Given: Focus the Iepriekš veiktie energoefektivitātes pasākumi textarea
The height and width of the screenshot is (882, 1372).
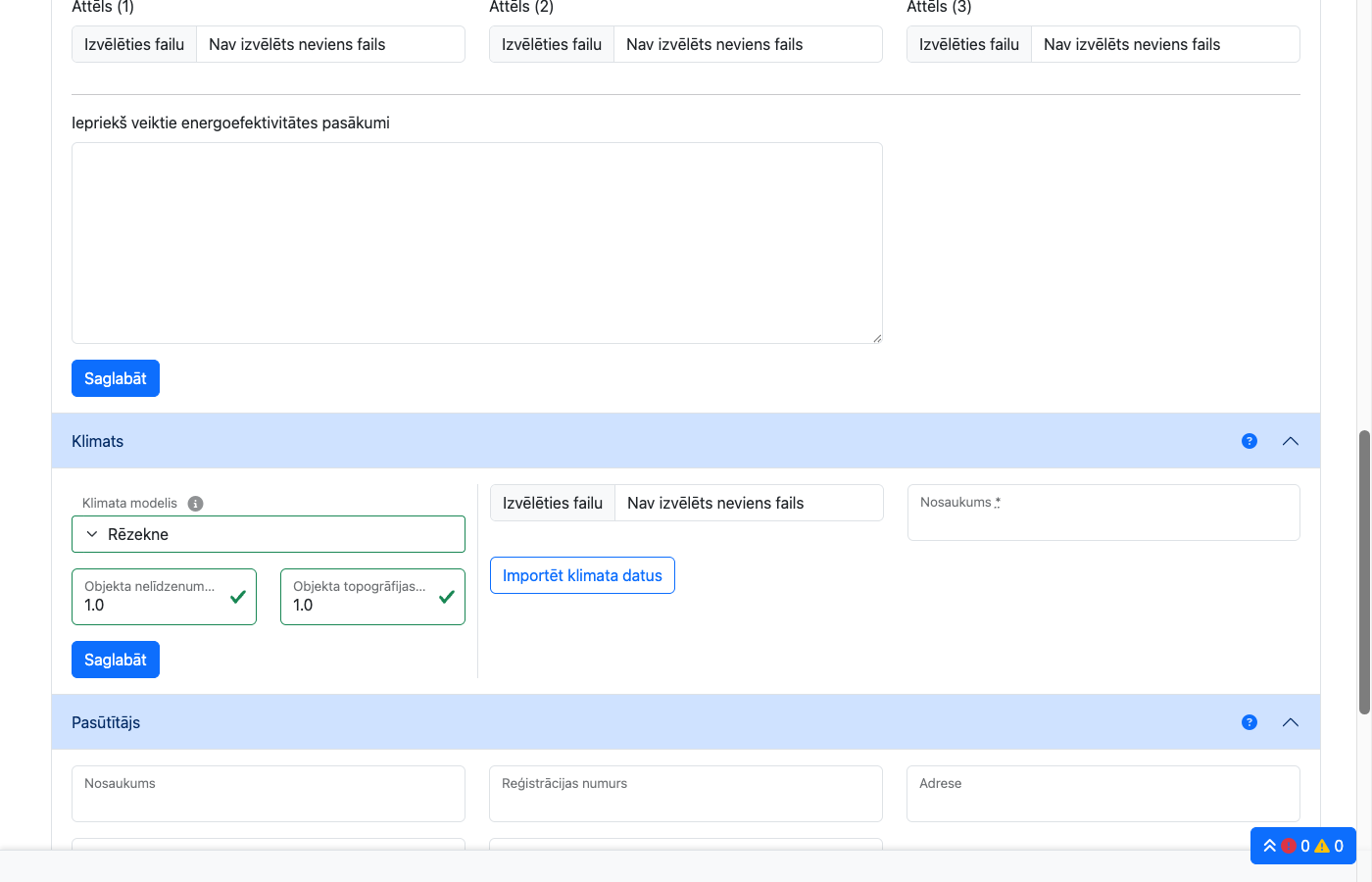Looking at the screenshot, I should 476,243.
